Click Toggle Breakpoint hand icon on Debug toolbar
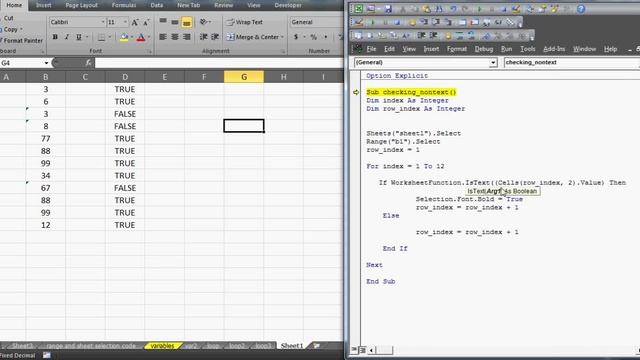This screenshot has width=640, height=360. point(412,22)
